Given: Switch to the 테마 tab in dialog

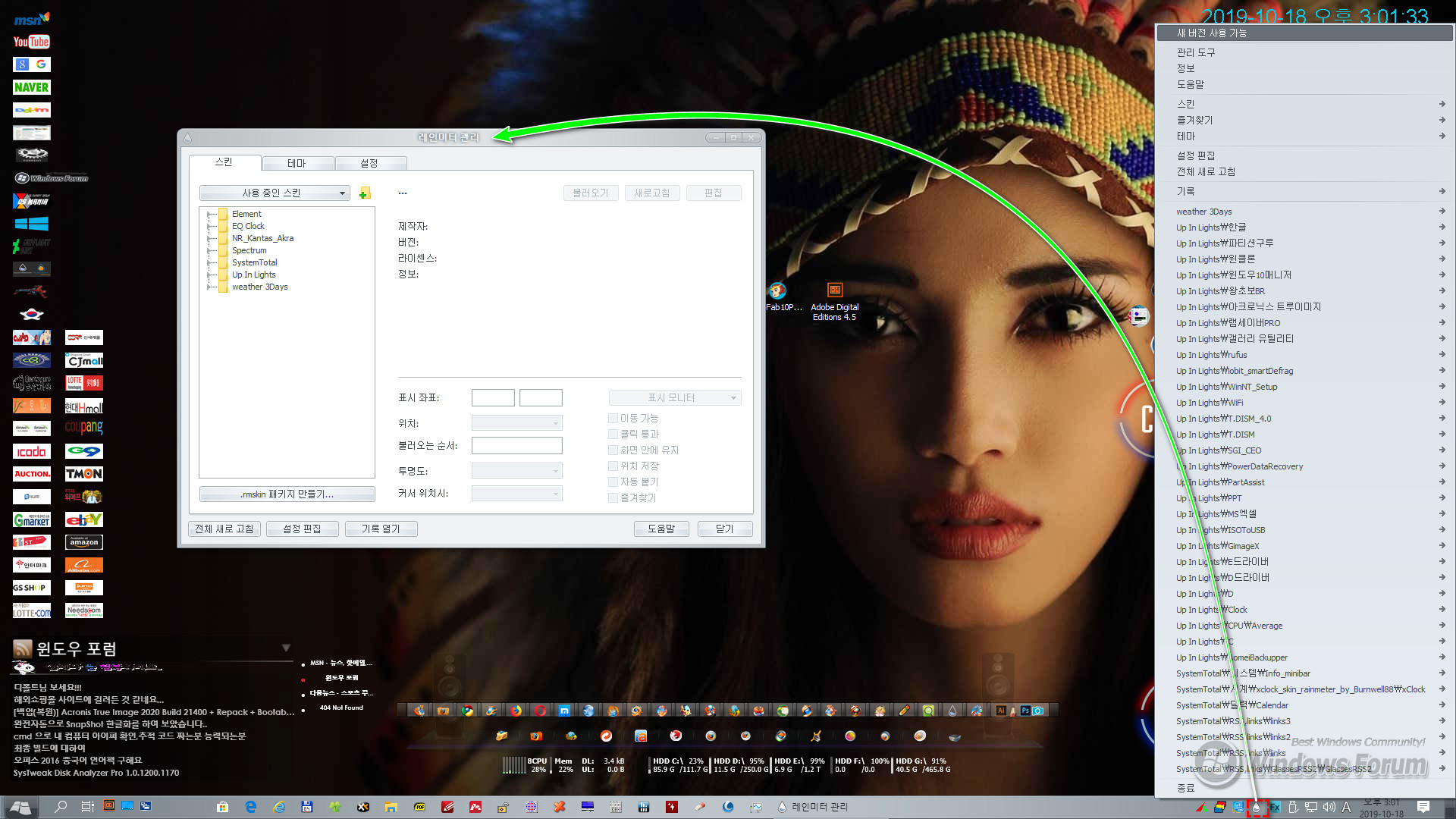Looking at the screenshot, I should point(297,163).
